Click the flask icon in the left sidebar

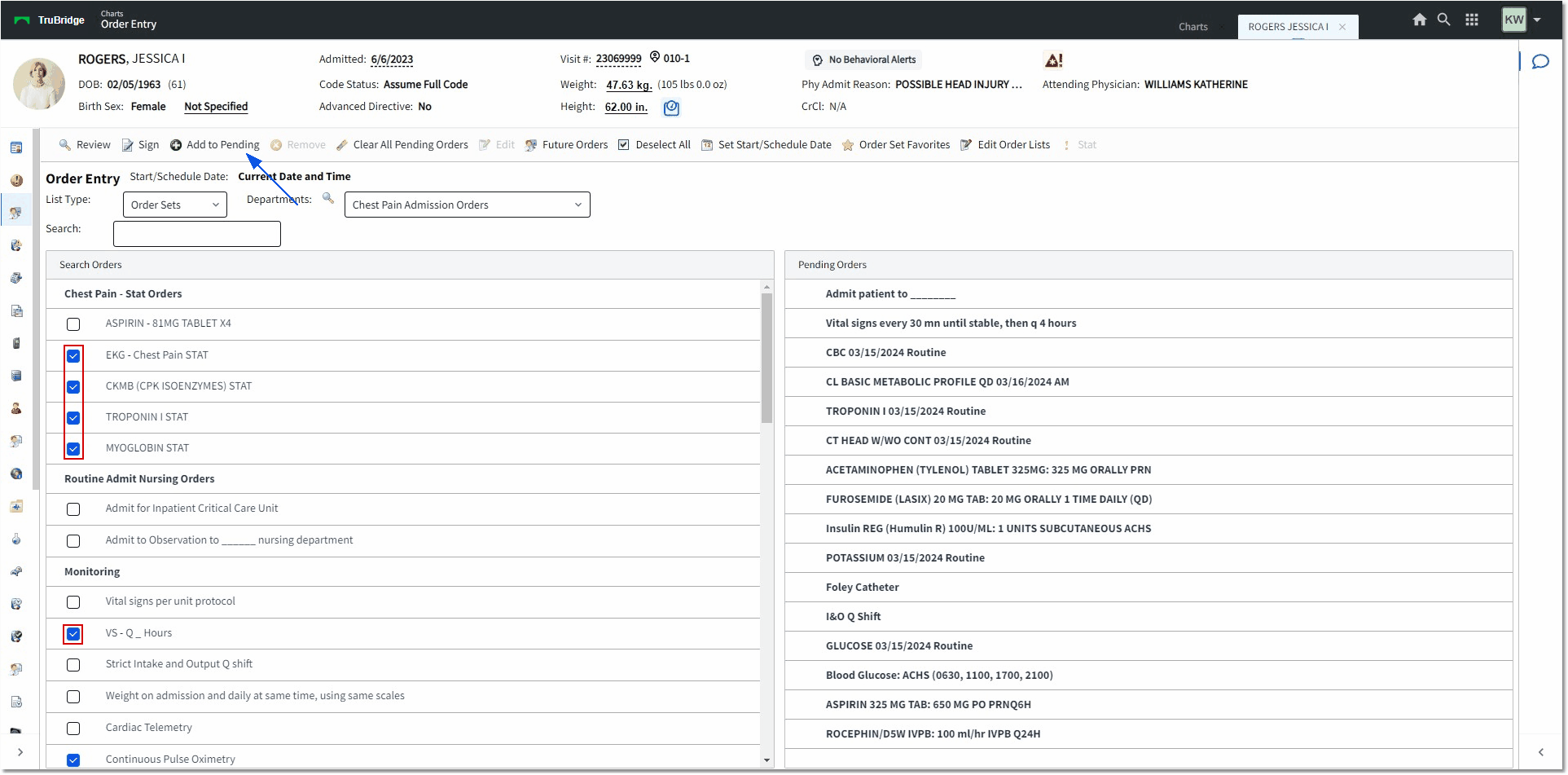point(16,539)
